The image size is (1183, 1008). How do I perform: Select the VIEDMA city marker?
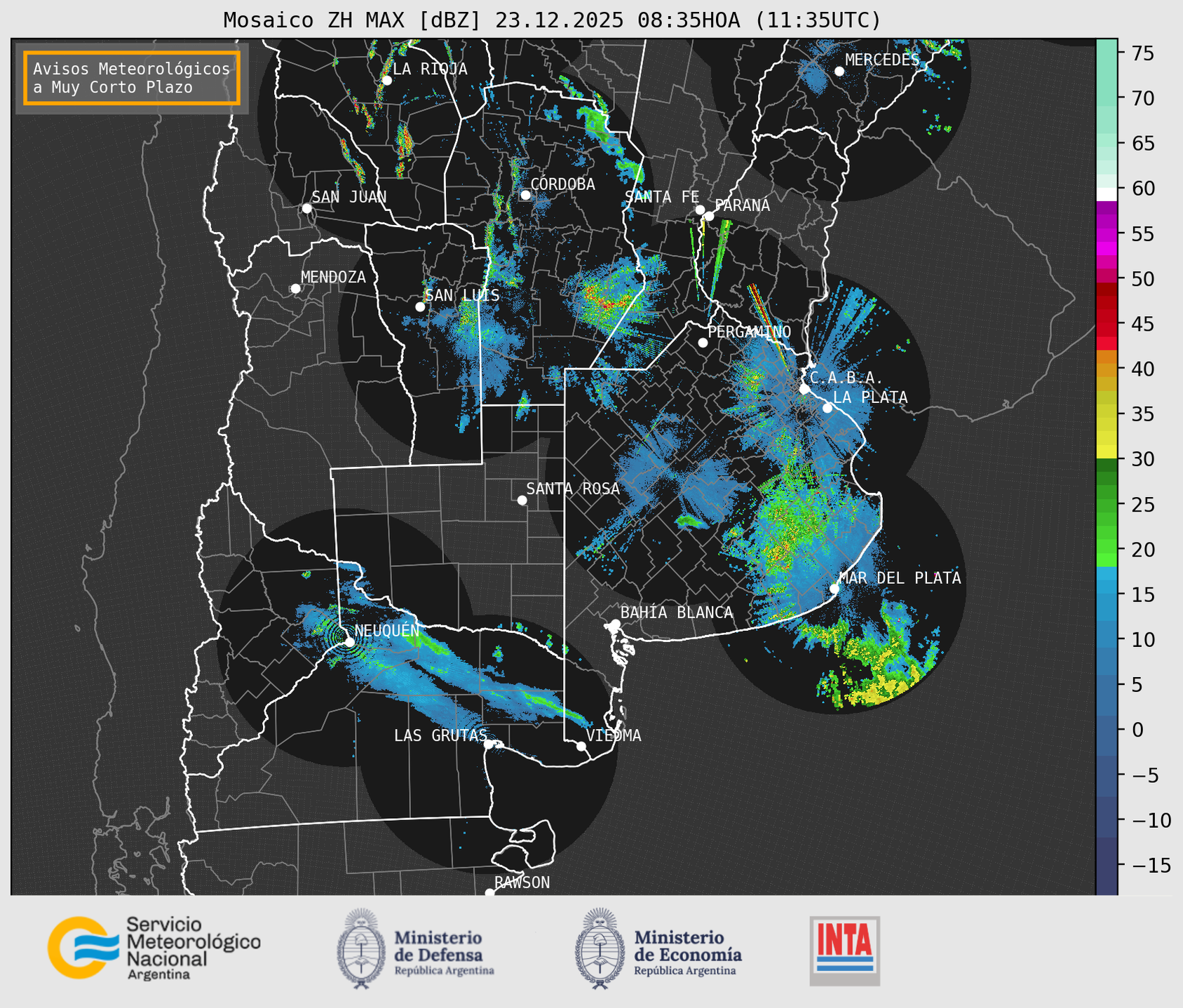pyautogui.click(x=581, y=746)
